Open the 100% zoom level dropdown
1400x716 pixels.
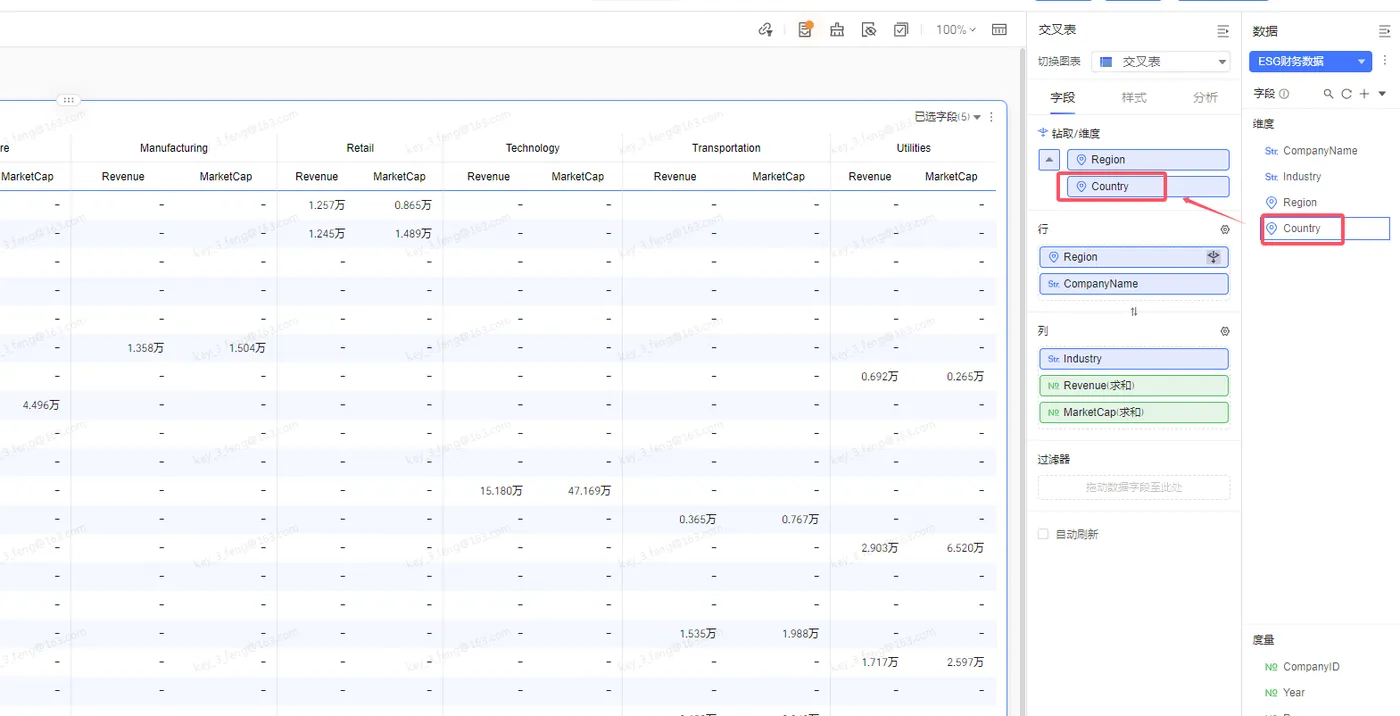tap(956, 30)
